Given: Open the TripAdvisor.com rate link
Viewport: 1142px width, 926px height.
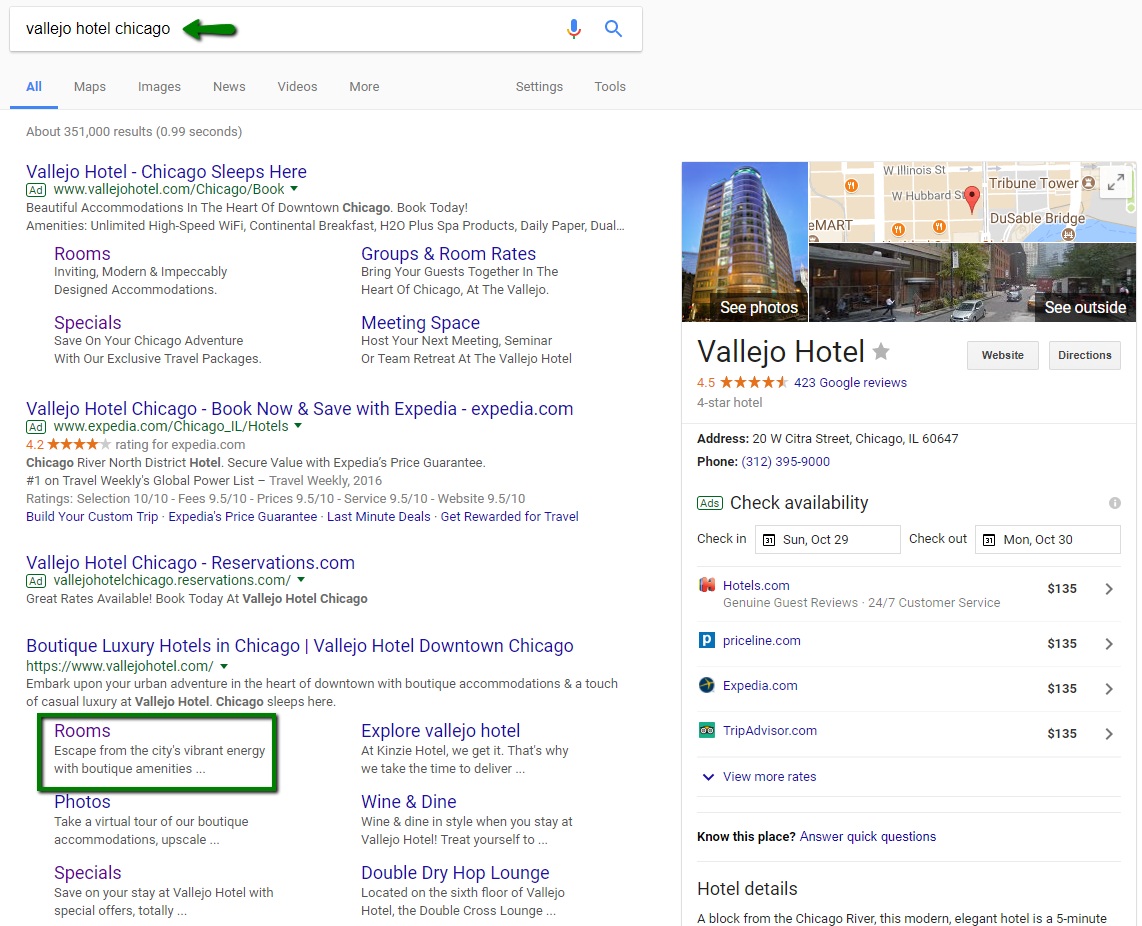Looking at the screenshot, I should (x=769, y=730).
